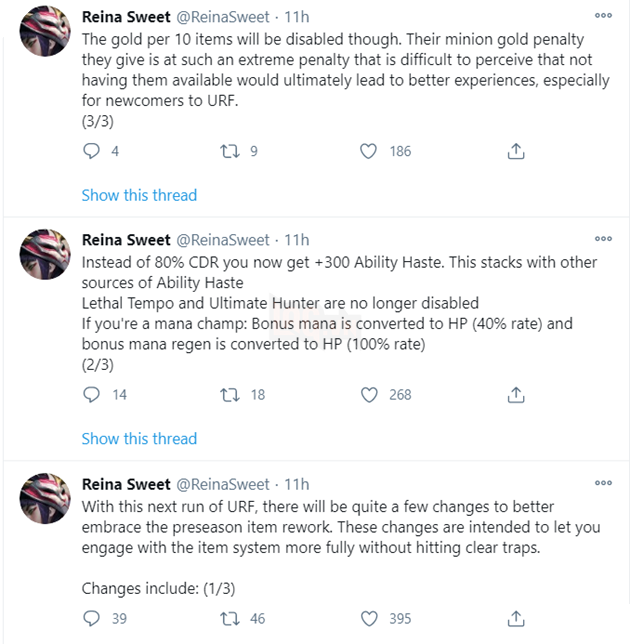Retweet the tweet with 46 retweets
Viewport: 630px width, 644px height.
tap(229, 618)
